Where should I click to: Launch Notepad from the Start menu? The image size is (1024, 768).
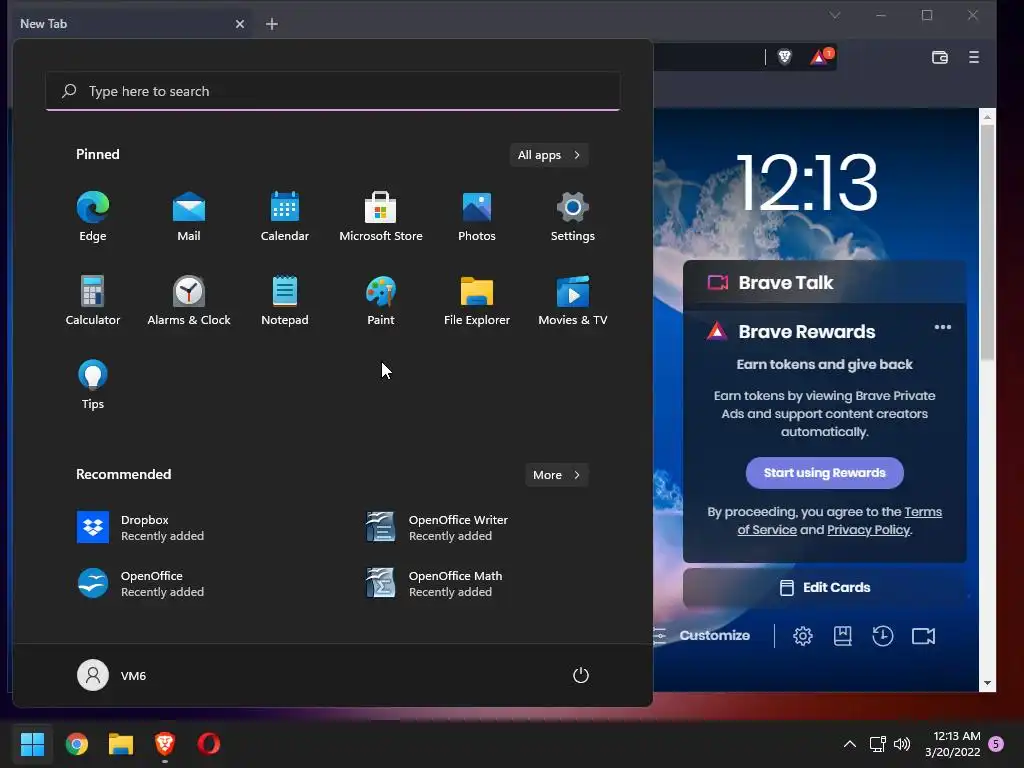point(285,300)
